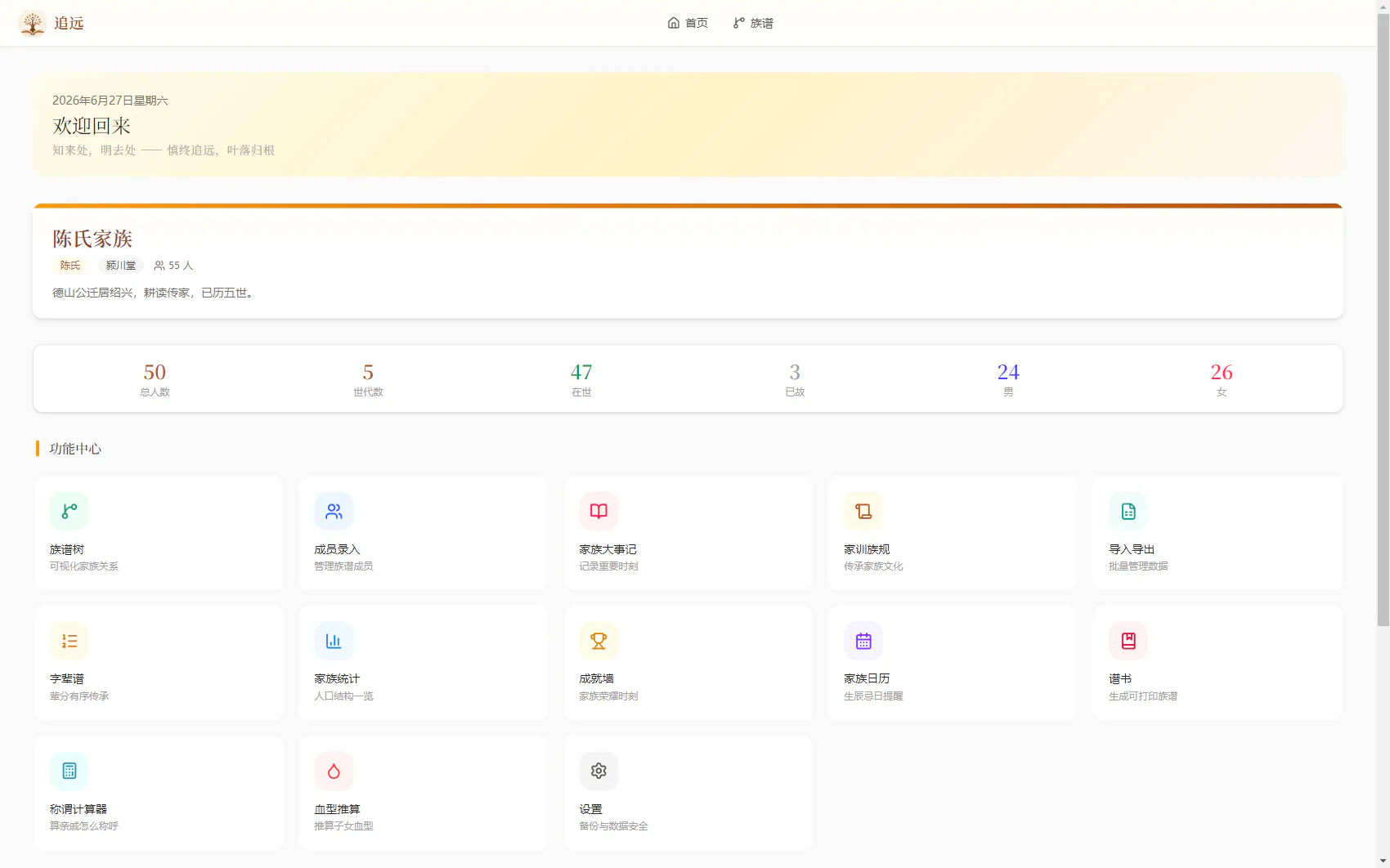The width and height of the screenshot is (1390, 868).
Task: Click the 推算子女血型 description
Action: [343, 826]
